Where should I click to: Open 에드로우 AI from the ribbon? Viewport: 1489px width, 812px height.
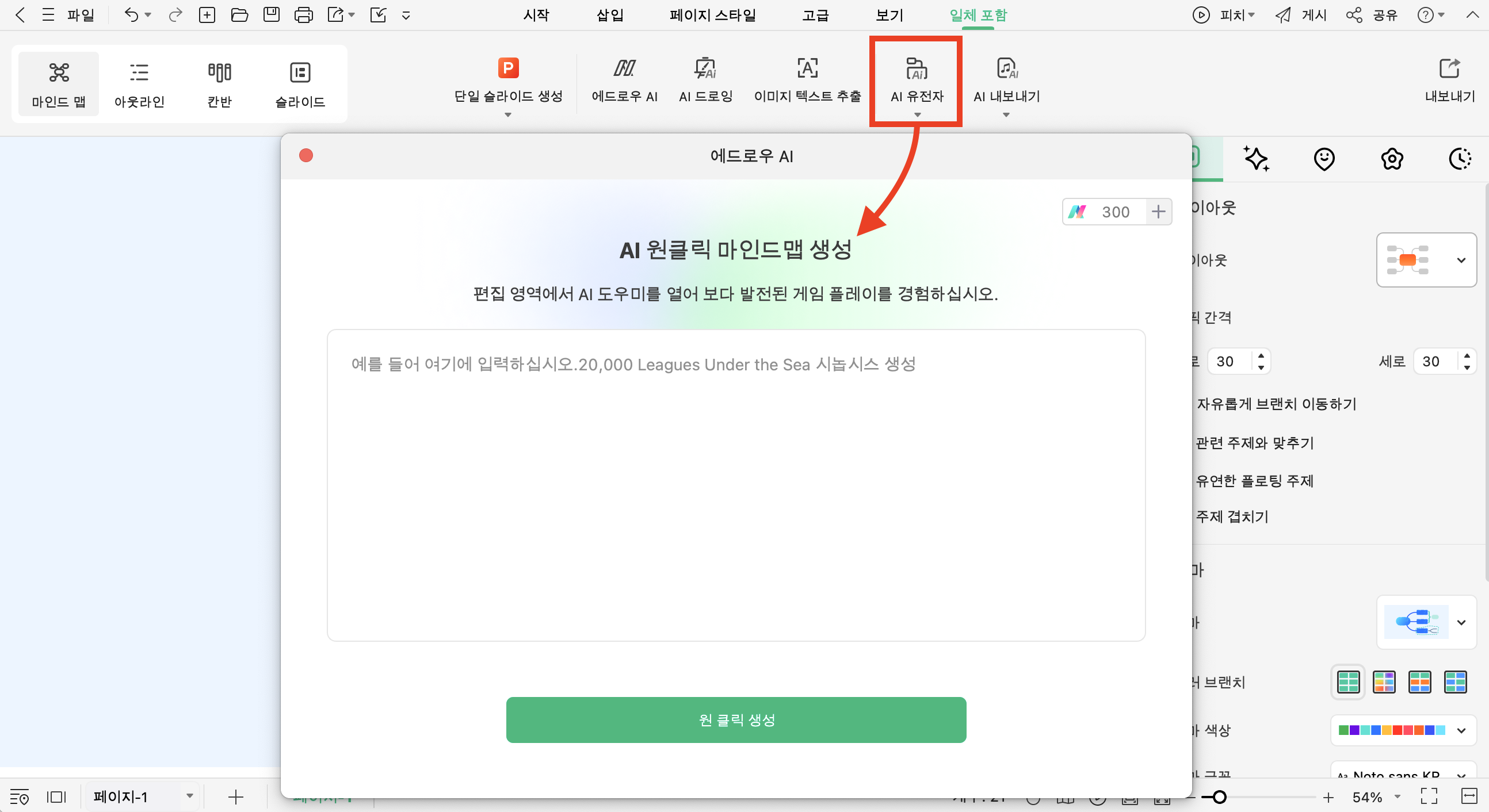pyautogui.click(x=624, y=81)
